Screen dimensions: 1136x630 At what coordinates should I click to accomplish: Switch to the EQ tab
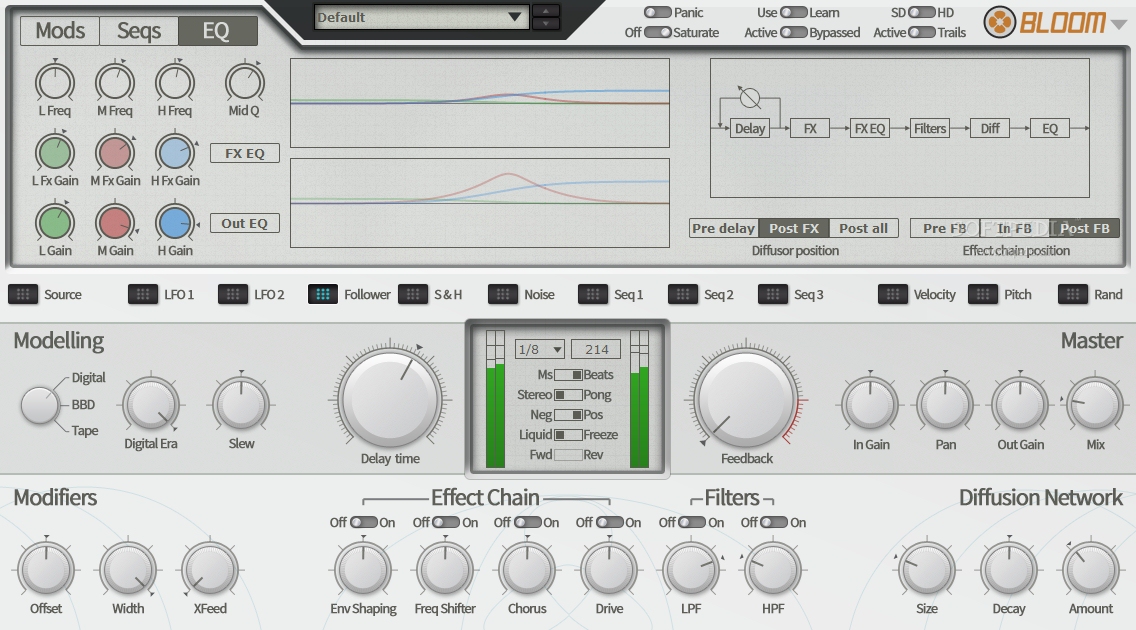tap(217, 30)
